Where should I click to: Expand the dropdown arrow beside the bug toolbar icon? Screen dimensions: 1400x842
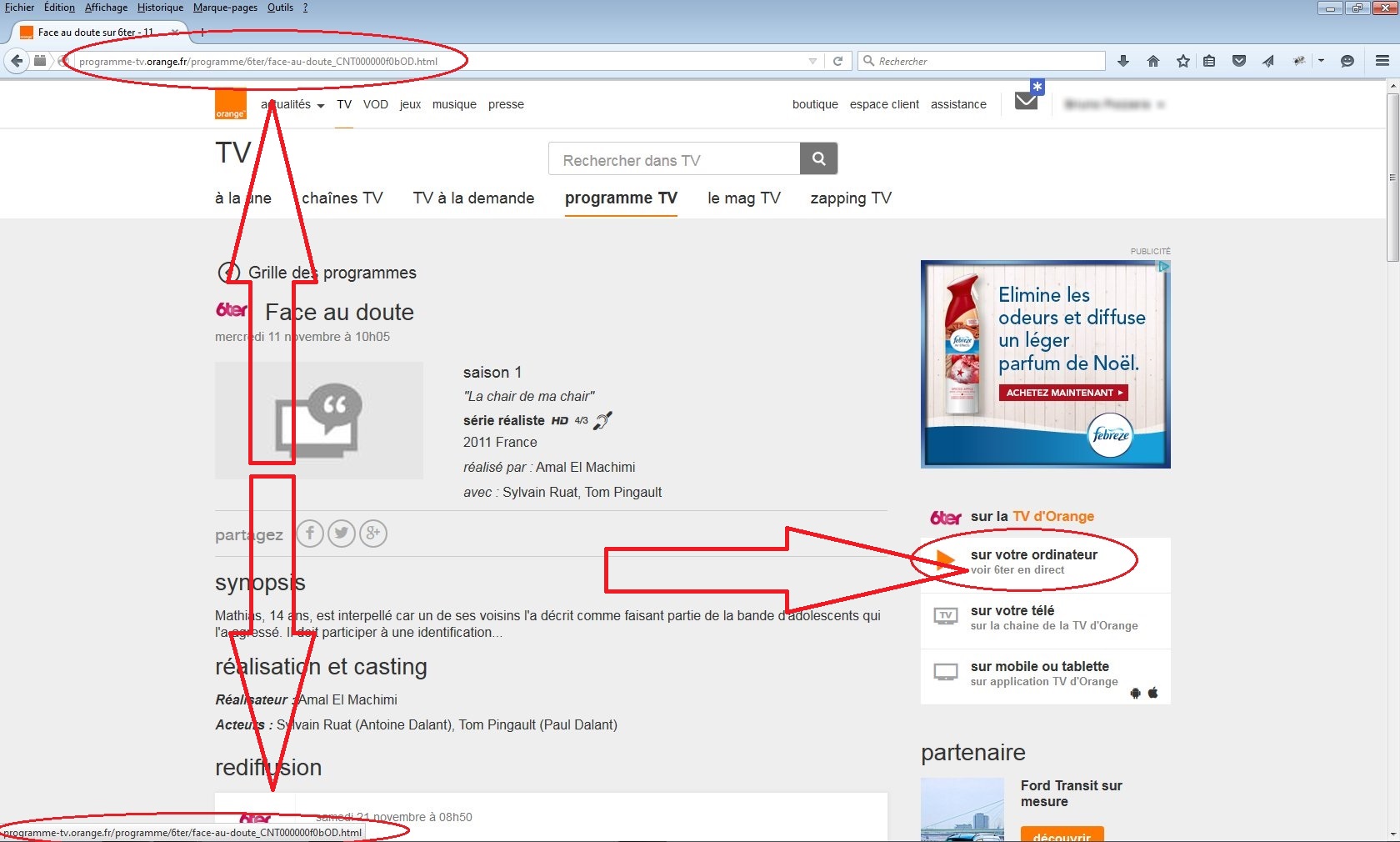click(x=1321, y=61)
